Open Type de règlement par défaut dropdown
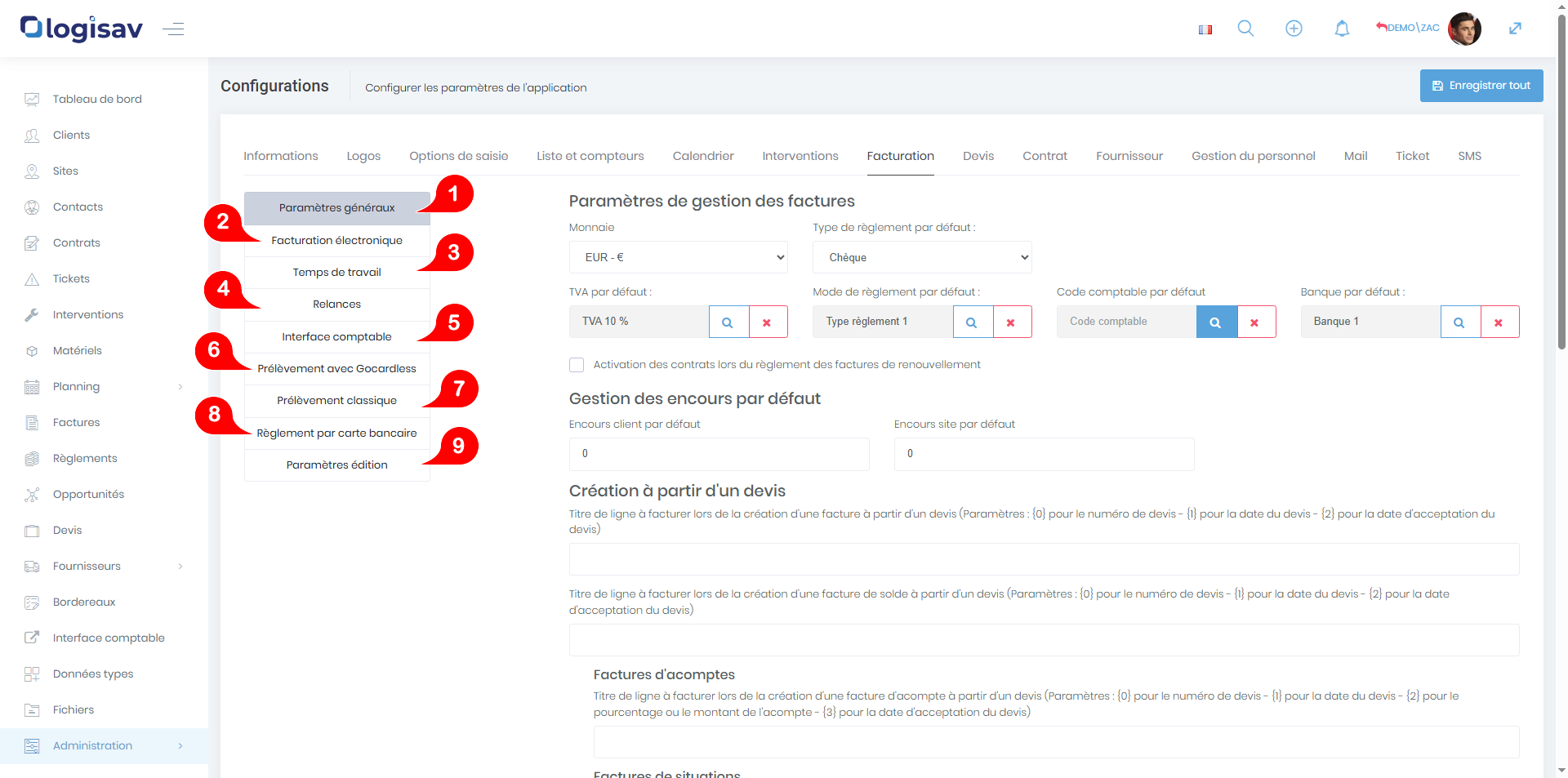Image resolution: width=1568 pixels, height=778 pixels. (921, 257)
